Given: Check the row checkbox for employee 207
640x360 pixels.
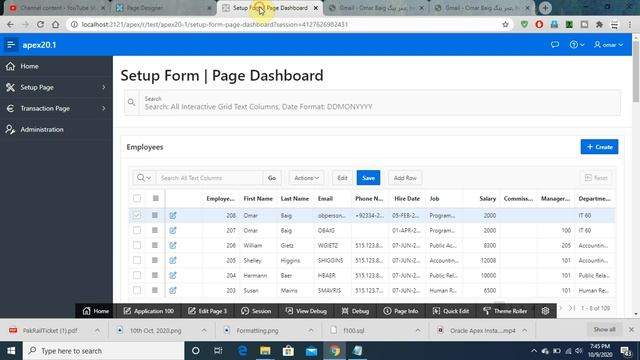Looking at the screenshot, I should pos(137,230).
